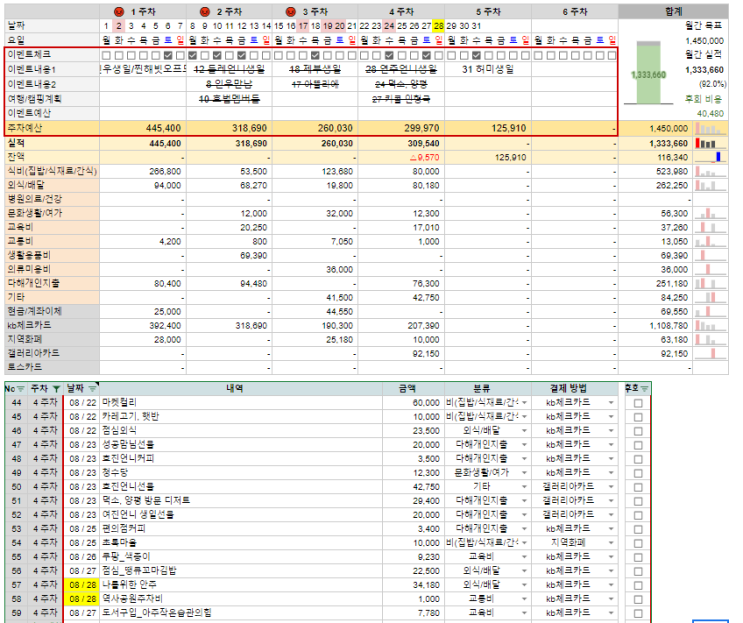Click the red △9,570 balance cell
Image resolution: width=743 pixels, height=623 pixels.
pos(401,157)
